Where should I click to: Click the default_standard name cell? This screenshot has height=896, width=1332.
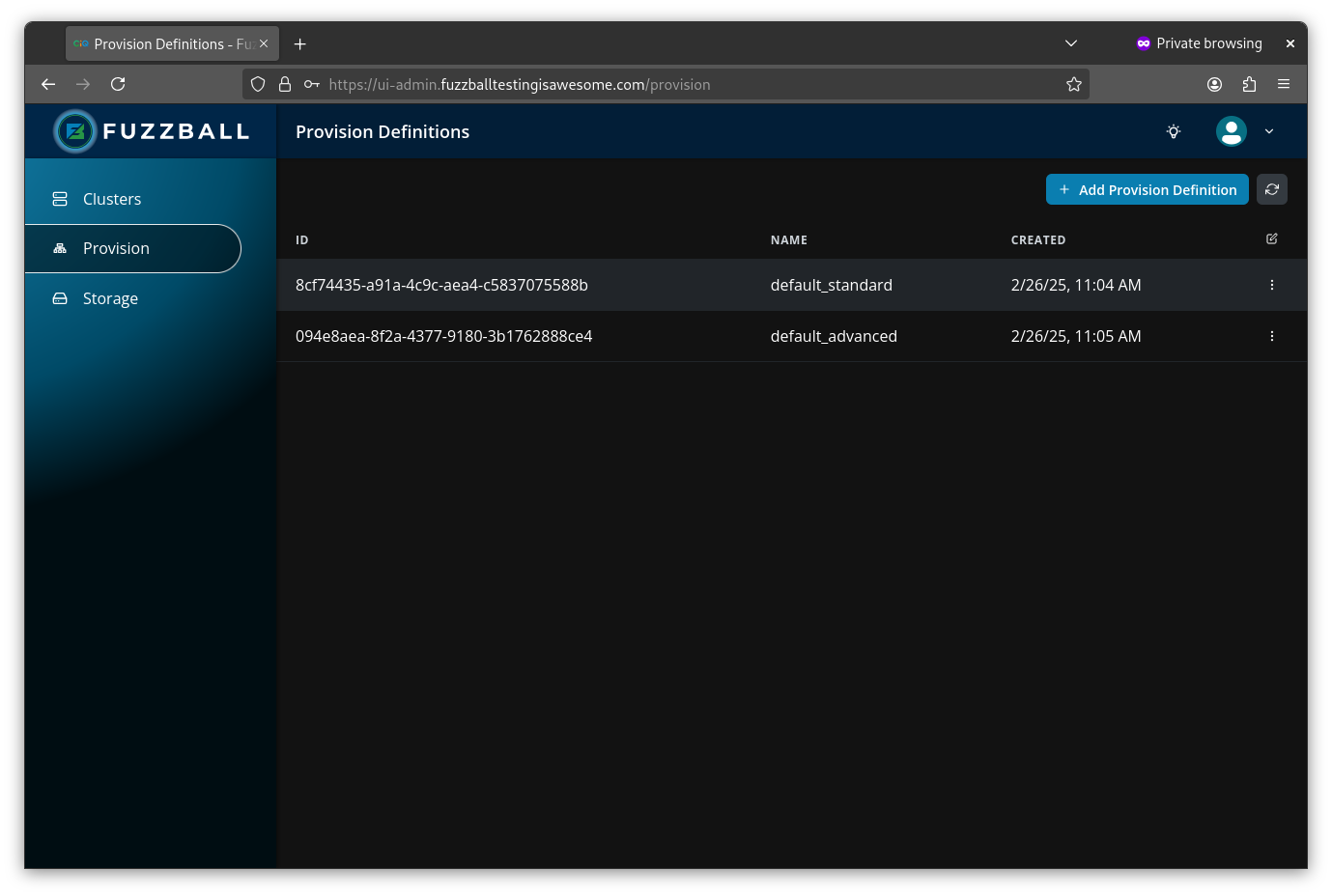(832, 285)
